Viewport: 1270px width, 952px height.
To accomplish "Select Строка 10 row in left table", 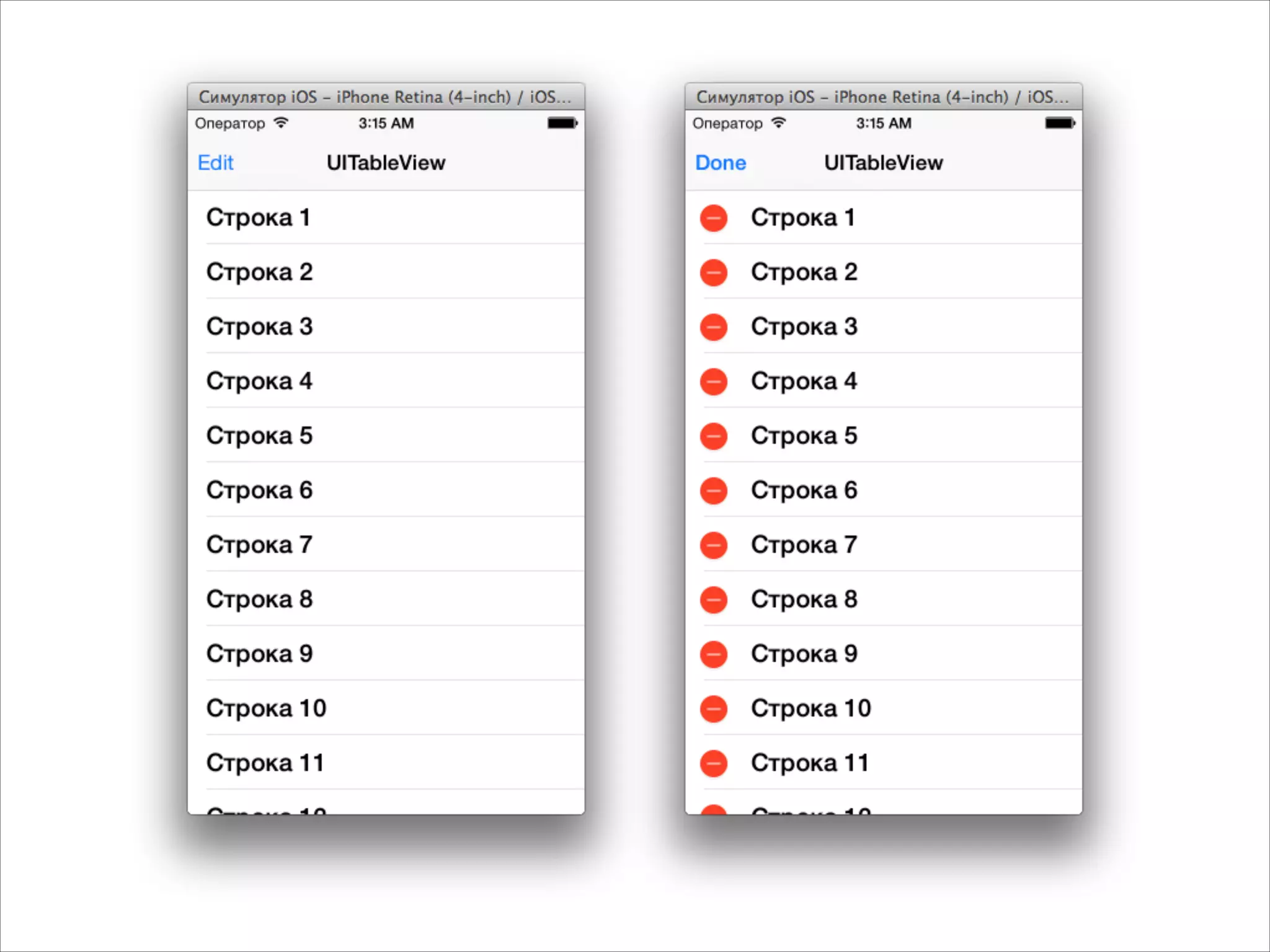I will click(384, 708).
